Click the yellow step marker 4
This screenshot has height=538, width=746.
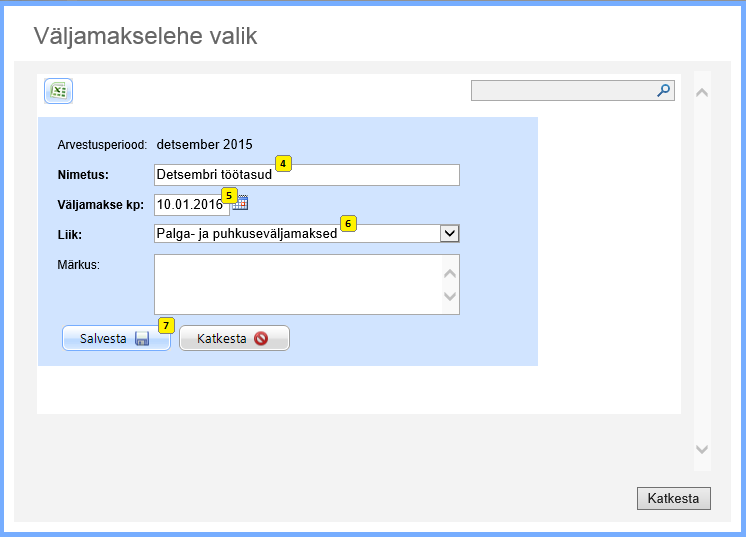(x=284, y=163)
